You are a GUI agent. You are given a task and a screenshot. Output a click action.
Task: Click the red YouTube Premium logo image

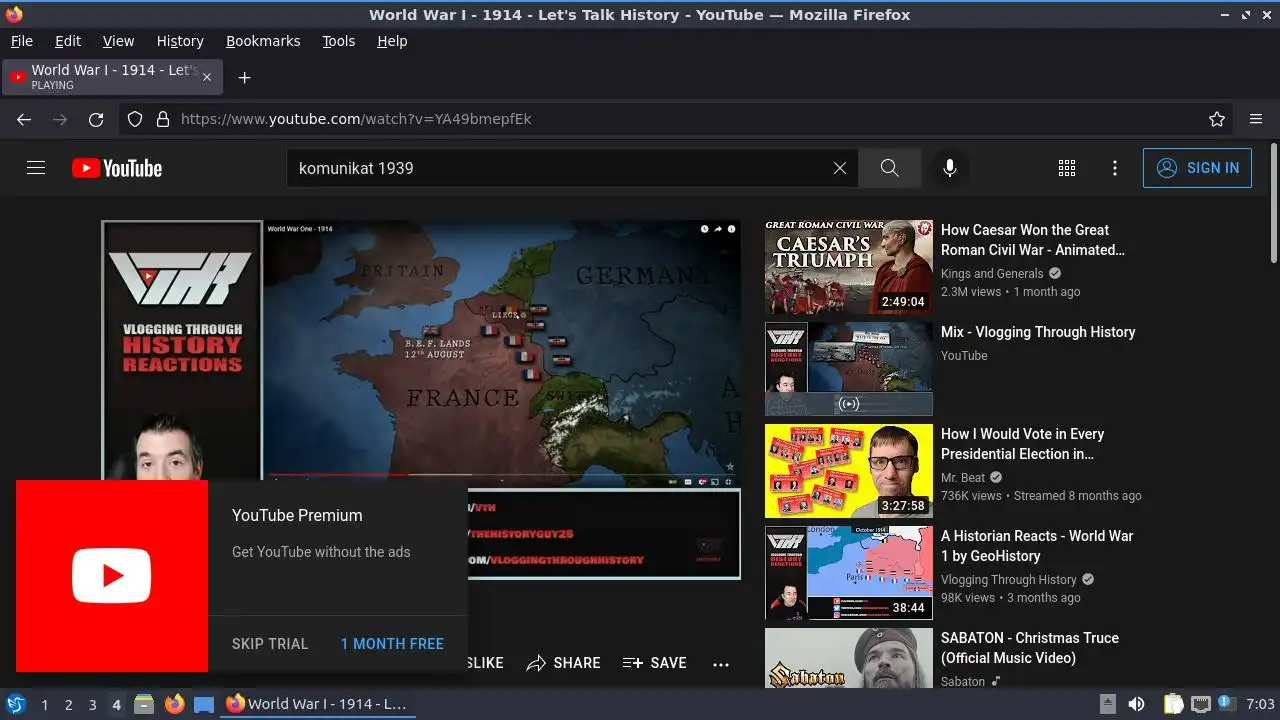[112, 576]
